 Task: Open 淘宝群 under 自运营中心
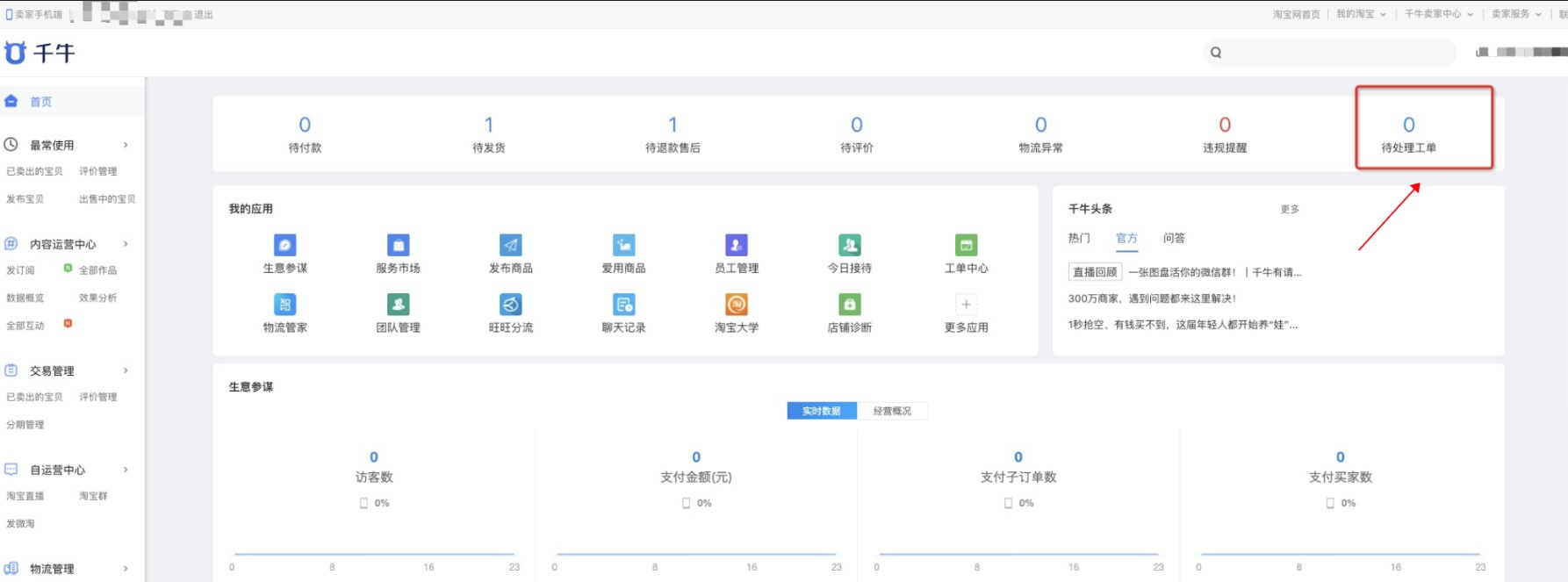coord(93,496)
